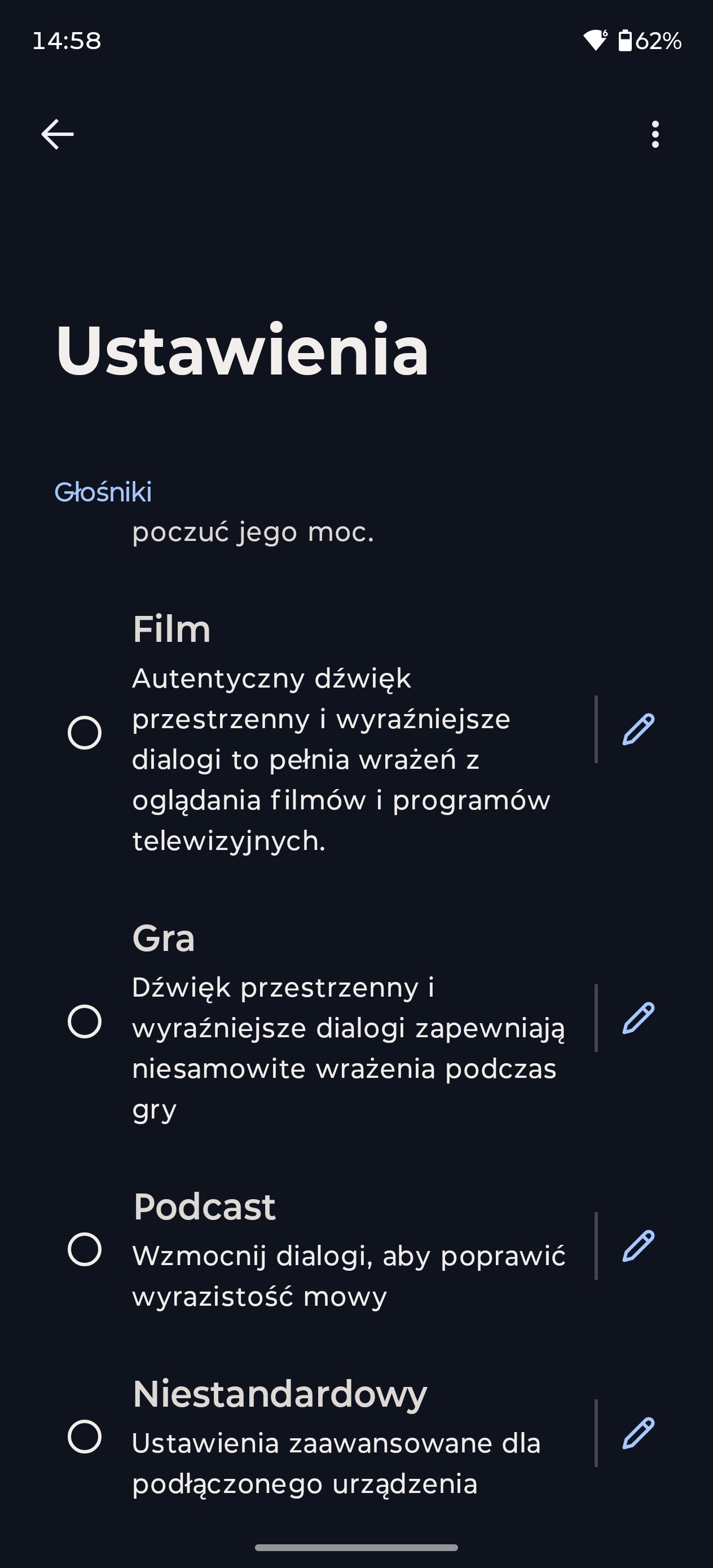Tap the battery status icon
This screenshot has height=1568, width=713.
coord(624,40)
